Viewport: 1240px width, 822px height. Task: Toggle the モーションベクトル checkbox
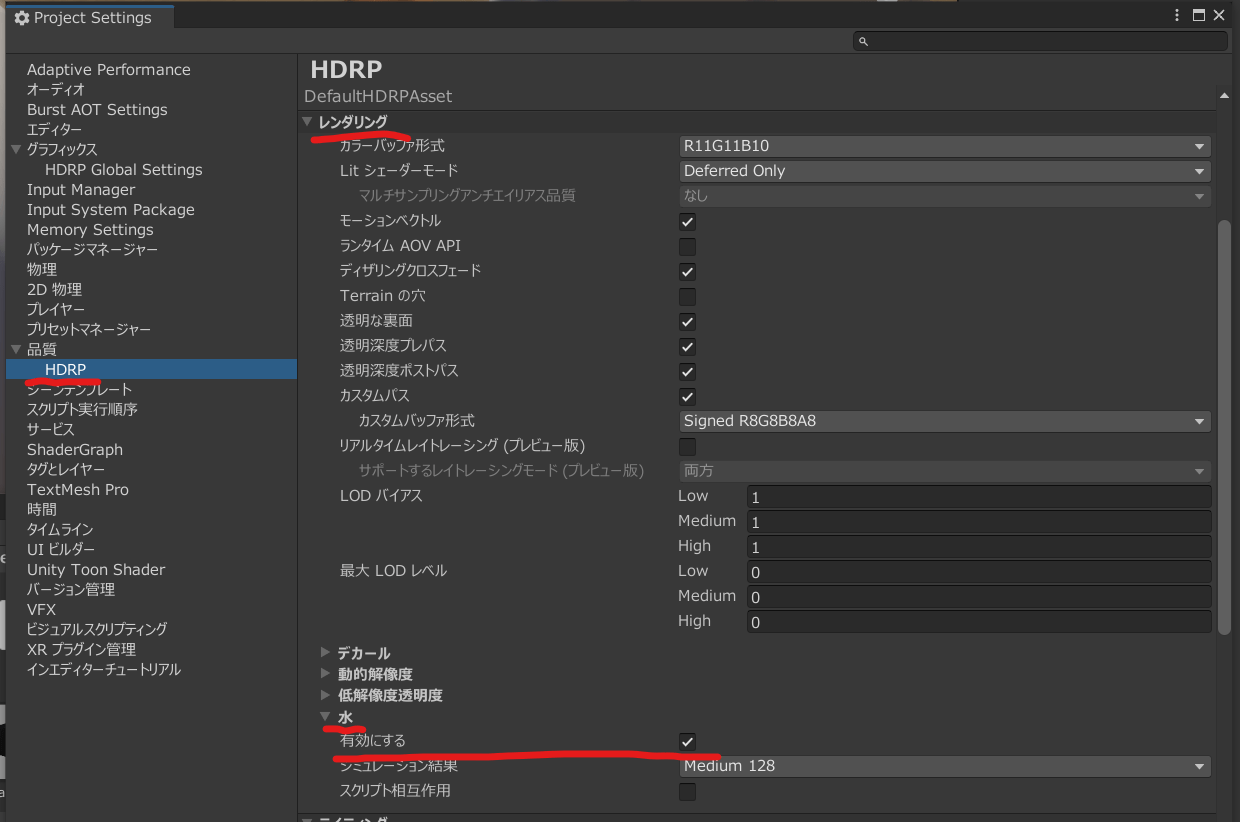click(687, 221)
